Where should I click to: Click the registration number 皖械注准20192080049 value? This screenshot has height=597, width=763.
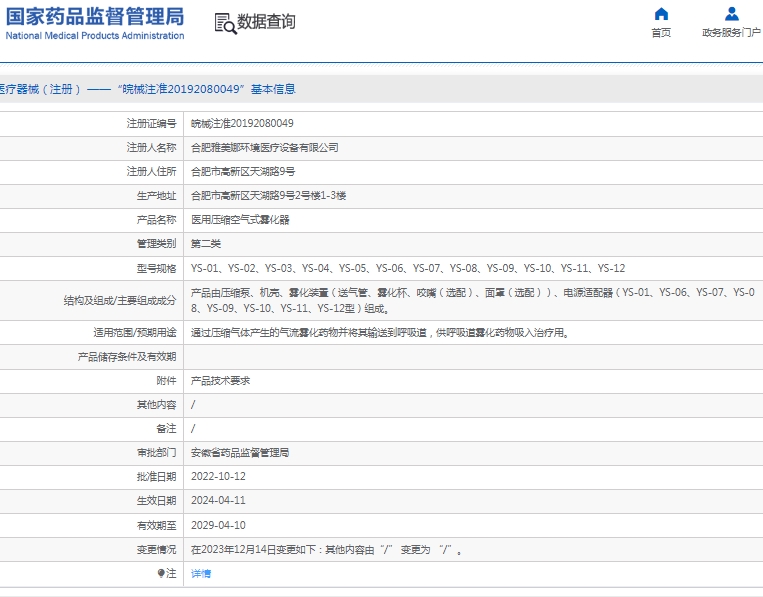click(242, 124)
